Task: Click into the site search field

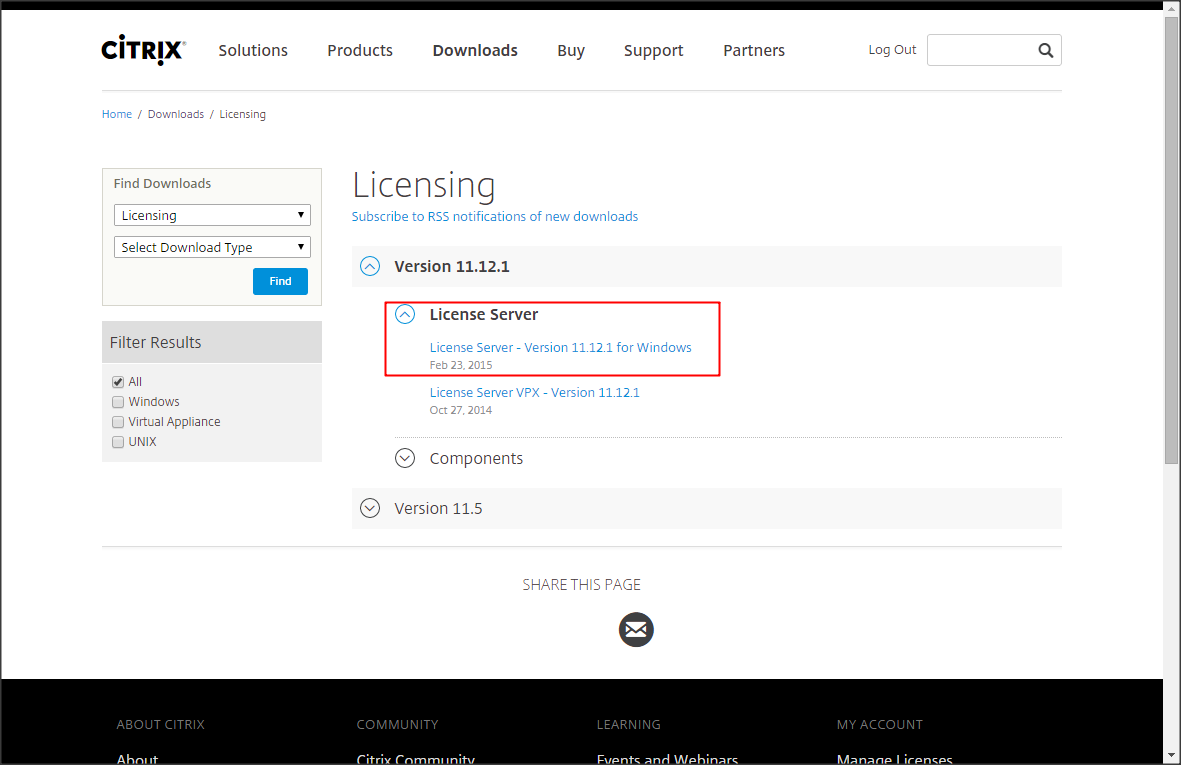Action: tap(980, 51)
